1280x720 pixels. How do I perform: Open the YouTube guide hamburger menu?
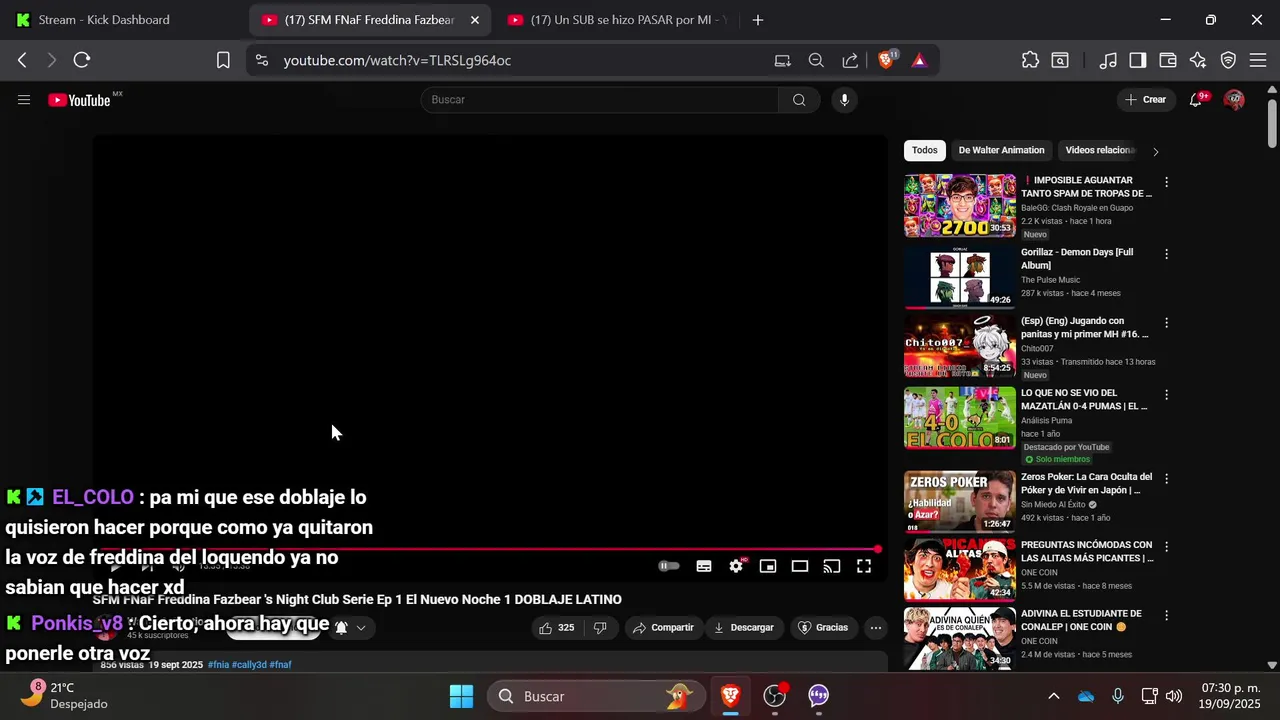pyautogui.click(x=24, y=100)
